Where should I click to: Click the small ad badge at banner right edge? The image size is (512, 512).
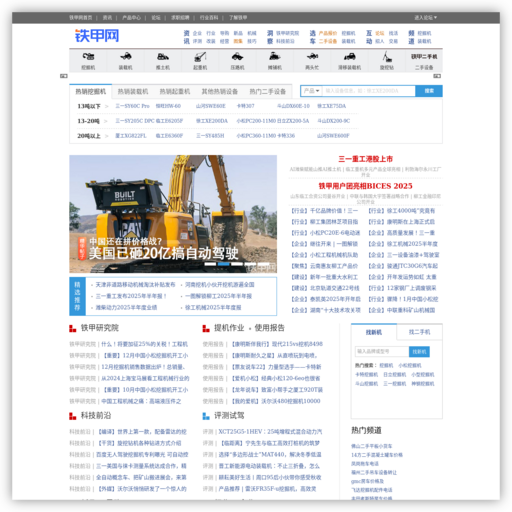coord(437,76)
